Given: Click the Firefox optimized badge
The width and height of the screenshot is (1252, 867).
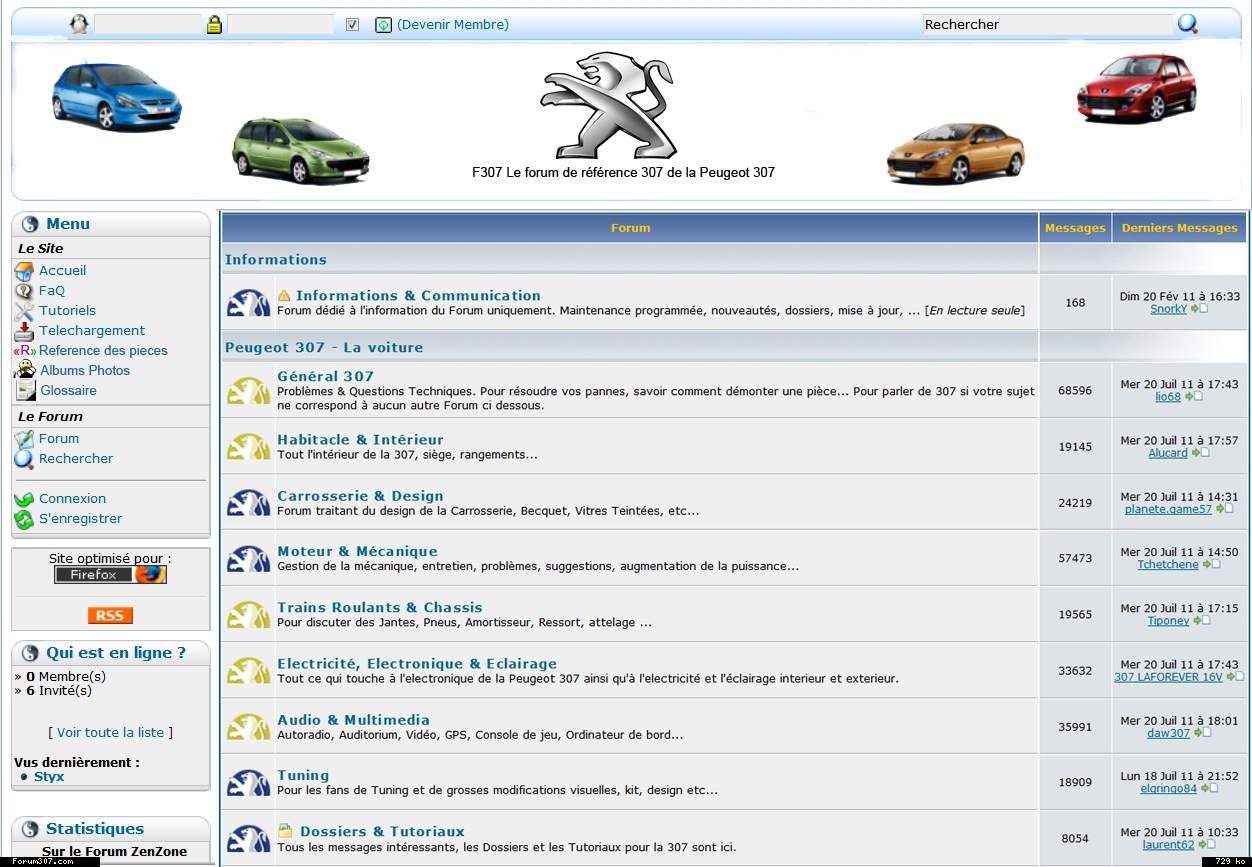Looking at the screenshot, I should pyautogui.click(x=110, y=574).
